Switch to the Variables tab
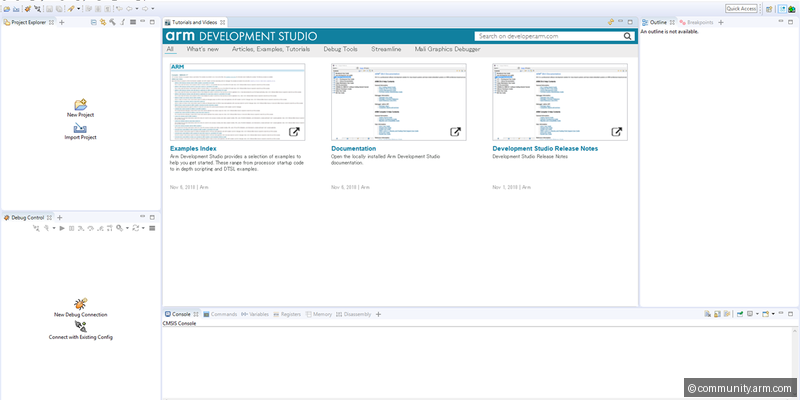The width and height of the screenshot is (800, 400). 255,314
